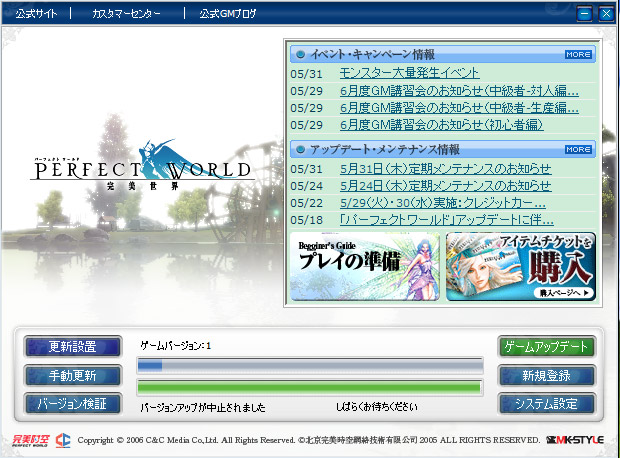The height and width of the screenshot is (458, 620).
Task: Click the Beginner's Guide プレイの準備 banner
Action: [x=365, y=266]
